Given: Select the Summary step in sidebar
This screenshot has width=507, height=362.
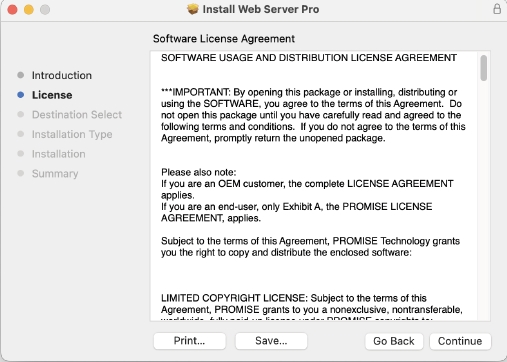Looking at the screenshot, I should [55, 174].
